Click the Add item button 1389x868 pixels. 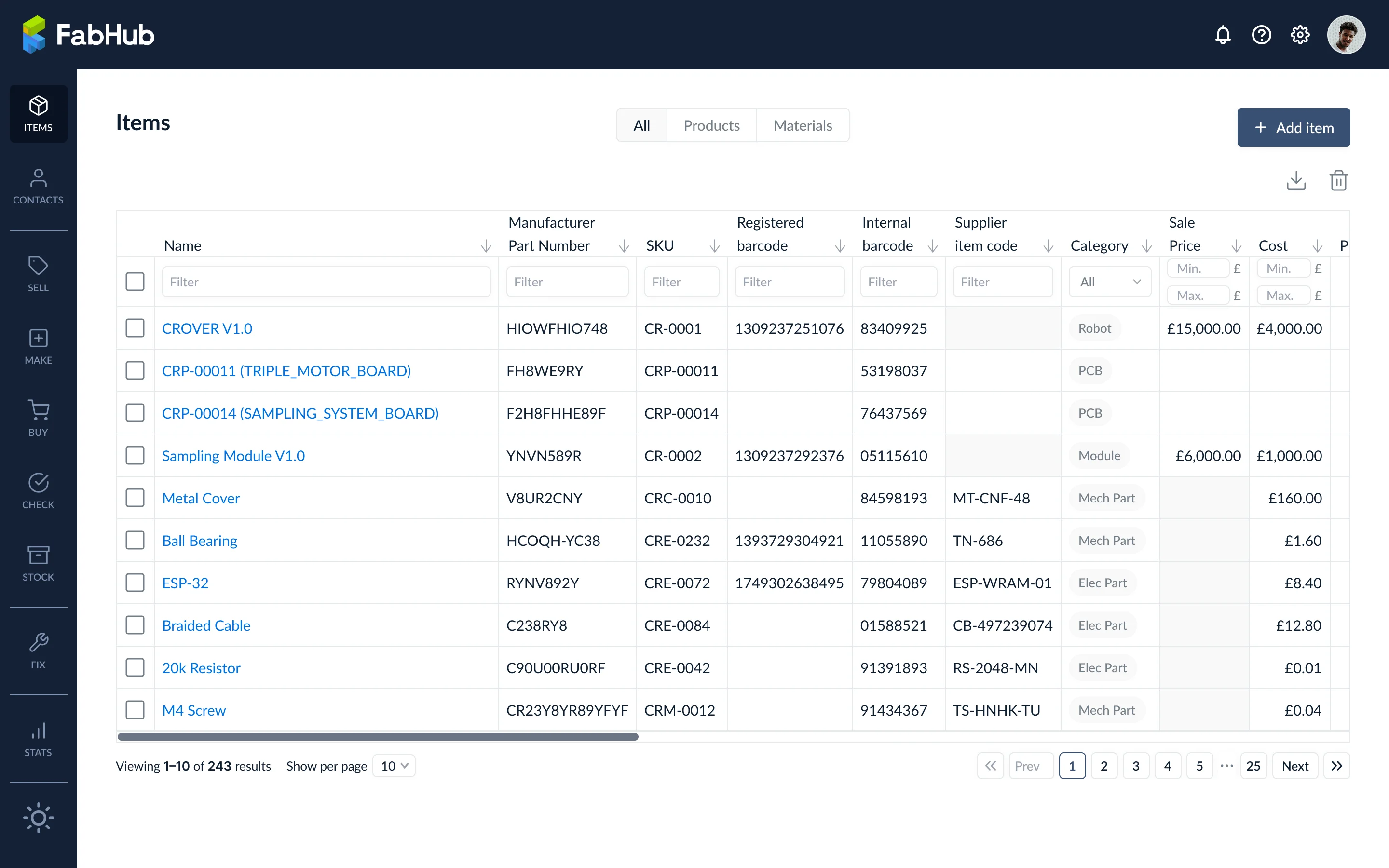click(1294, 127)
